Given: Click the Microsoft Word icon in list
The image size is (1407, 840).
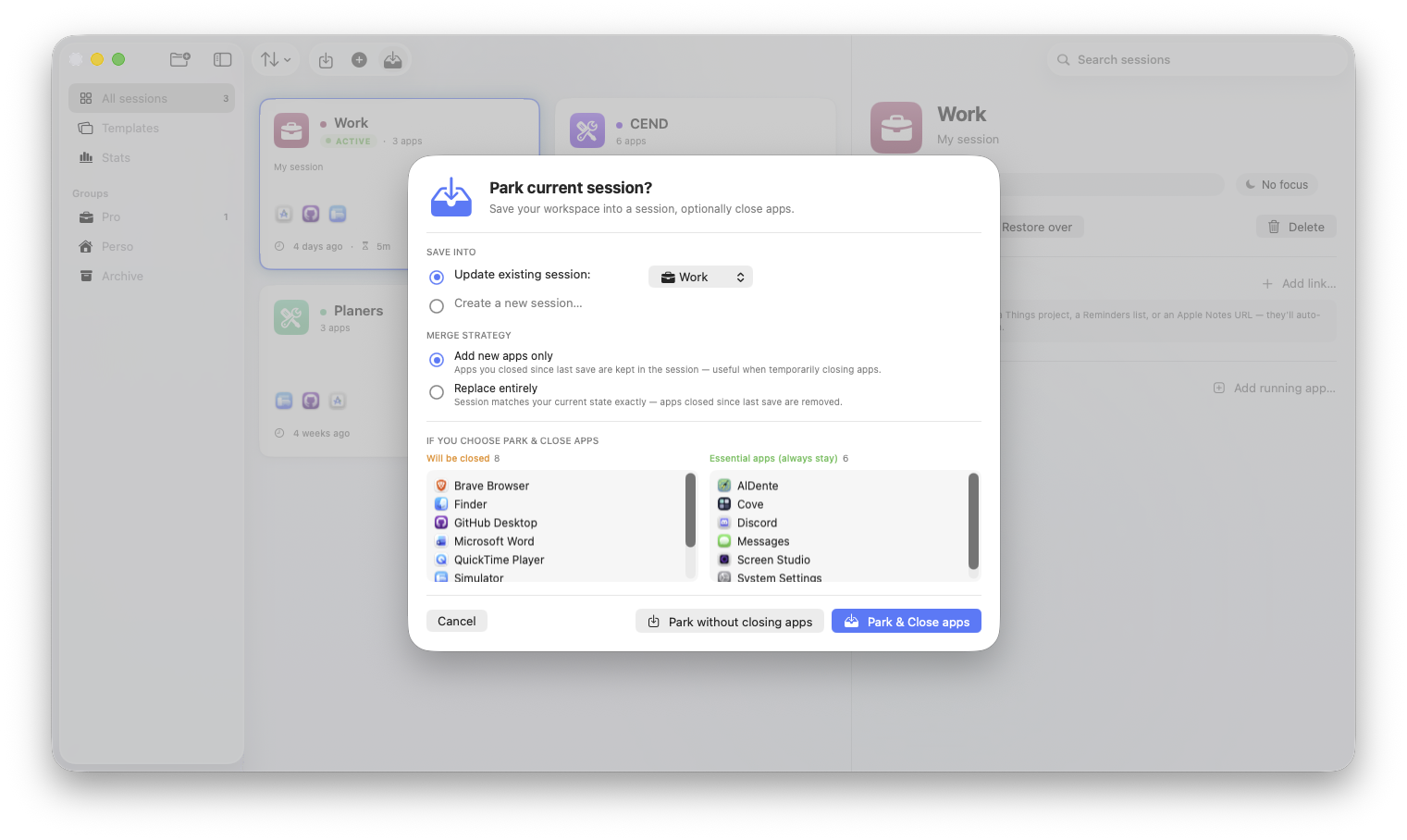Looking at the screenshot, I should (441, 541).
